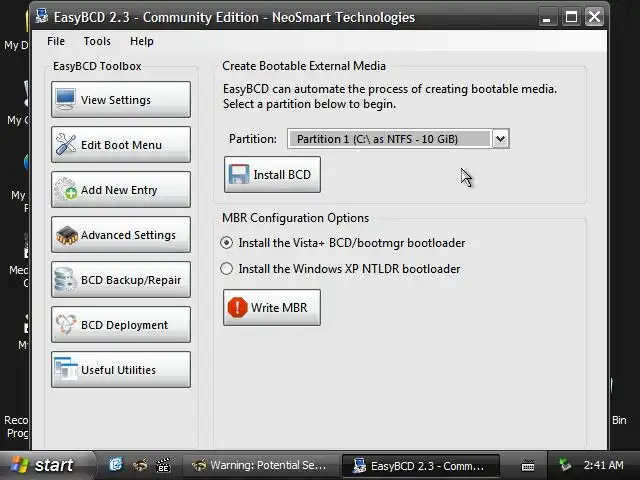Open the File menu

pos(56,41)
